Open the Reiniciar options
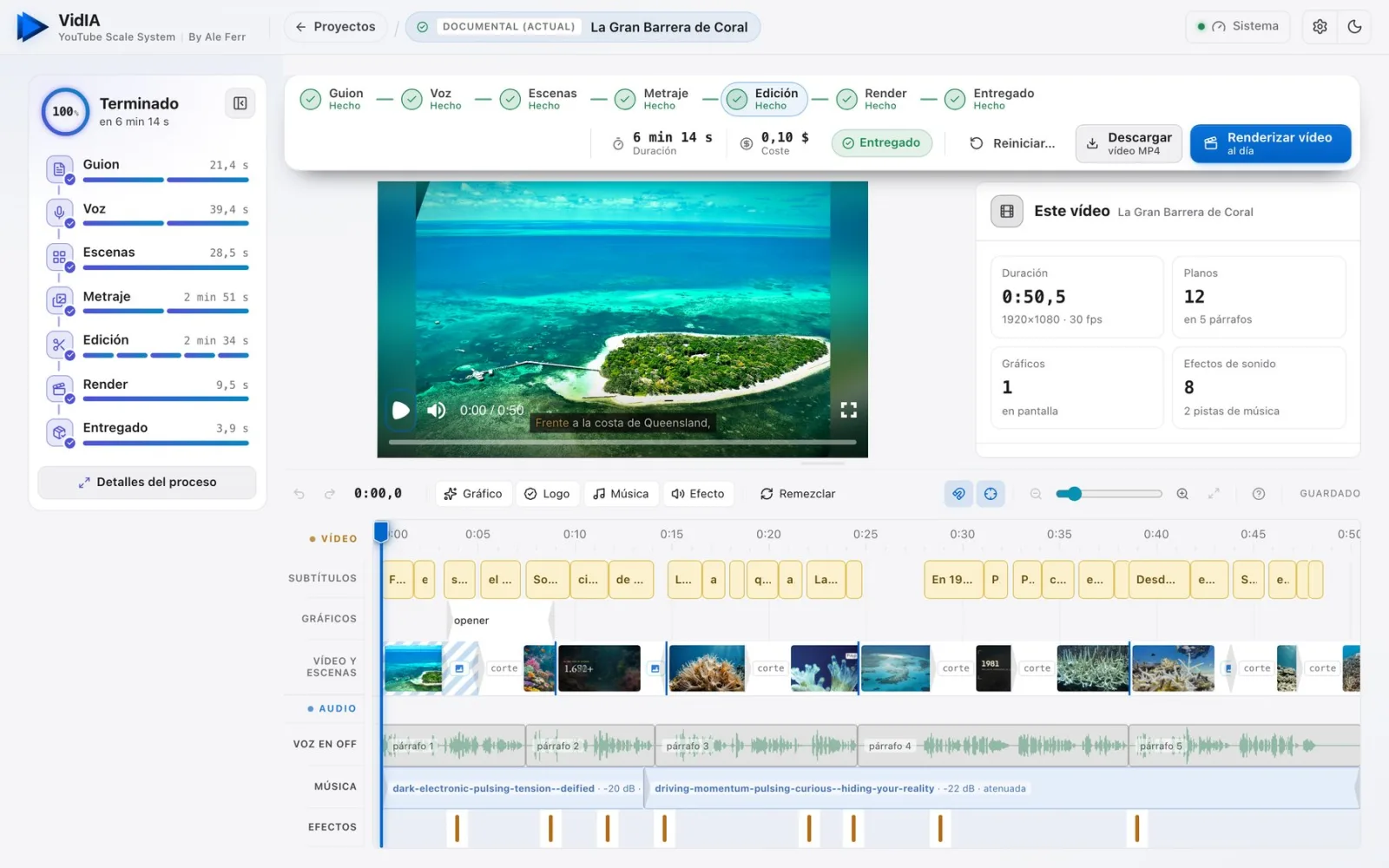 click(1012, 143)
